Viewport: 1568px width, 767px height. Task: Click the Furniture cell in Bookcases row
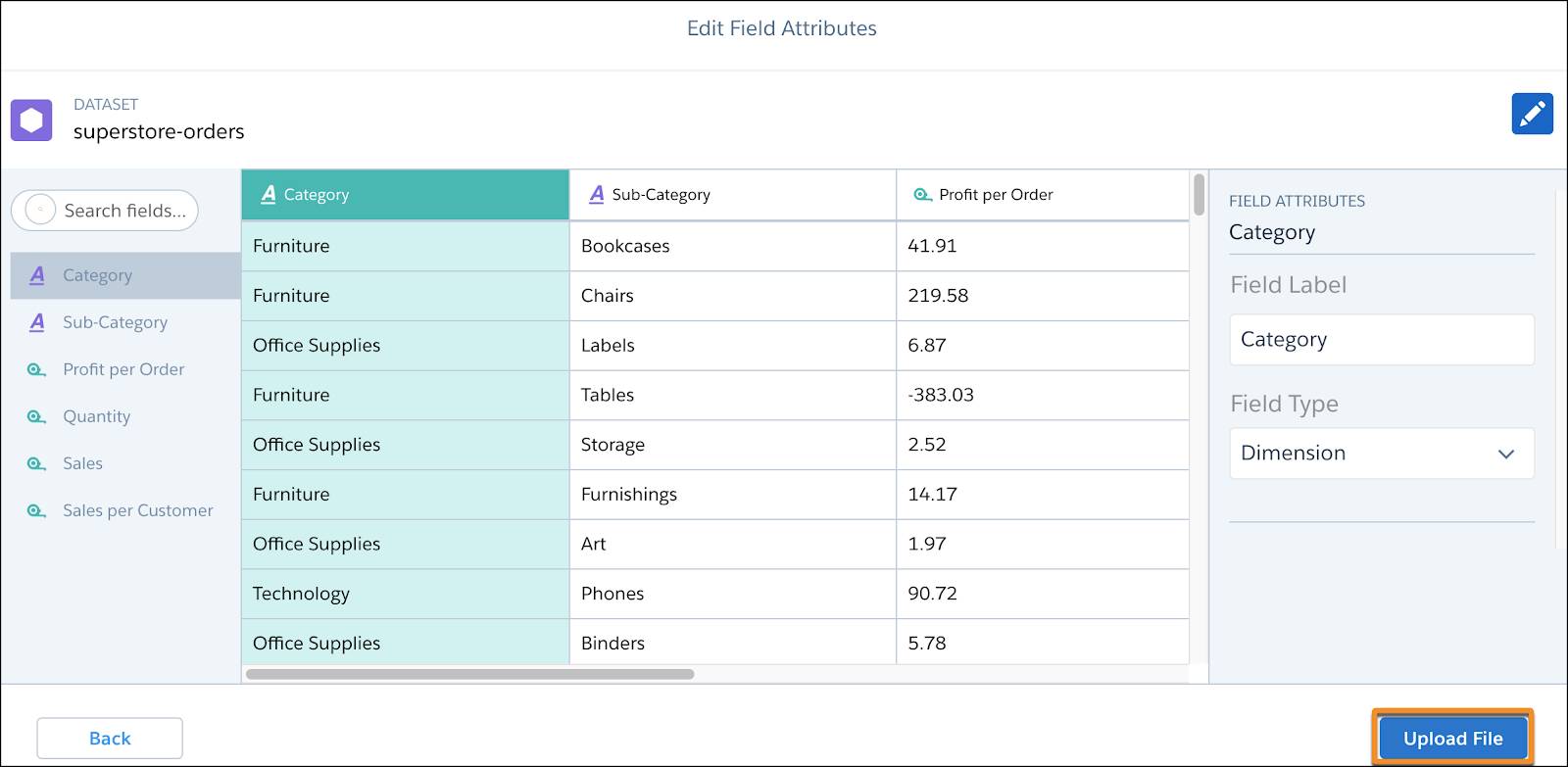[x=405, y=246]
